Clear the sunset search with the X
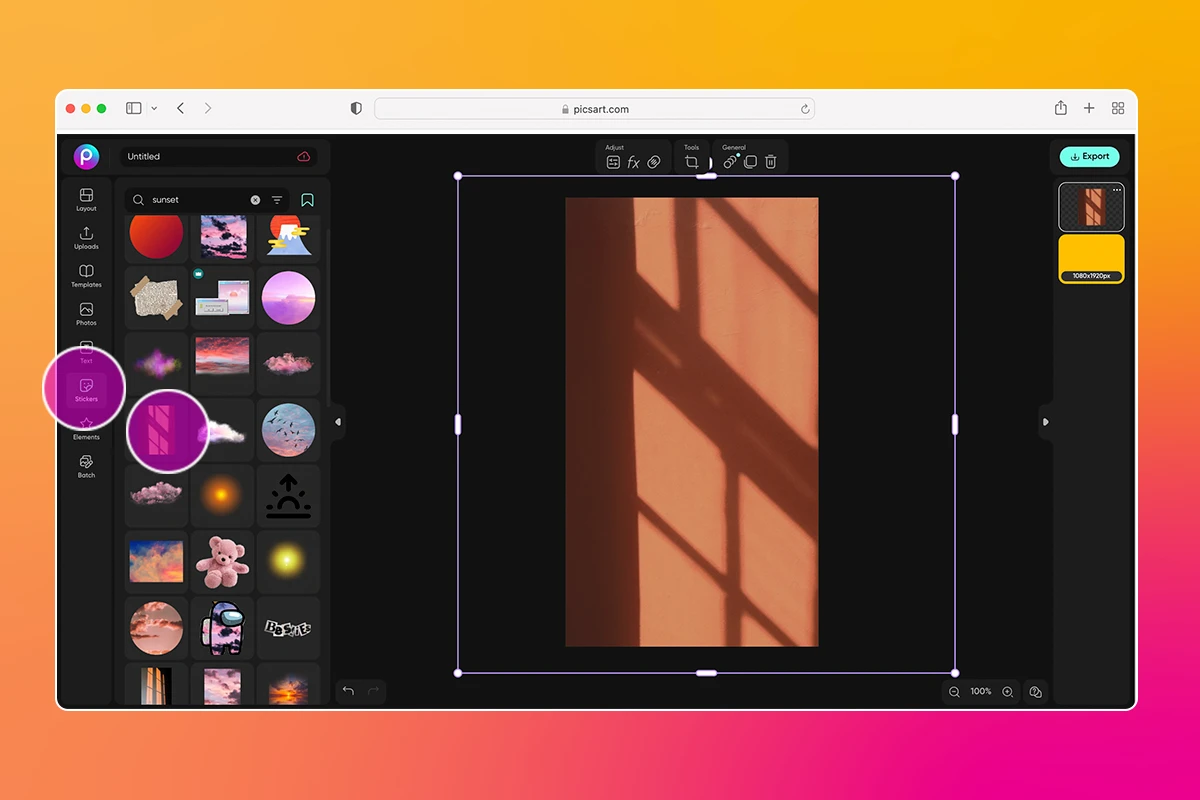 tap(255, 199)
